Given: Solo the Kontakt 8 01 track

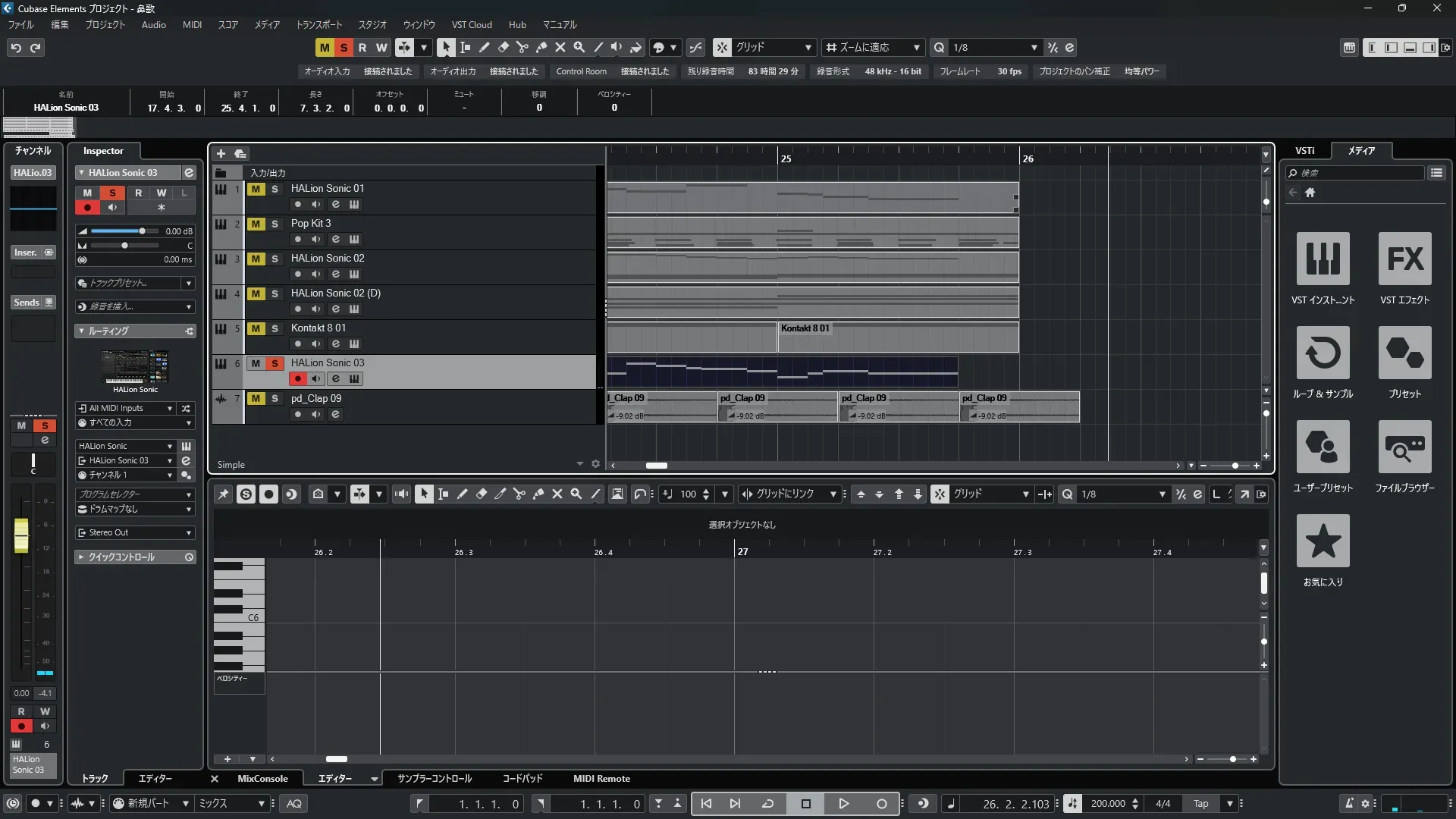Looking at the screenshot, I should (x=275, y=328).
